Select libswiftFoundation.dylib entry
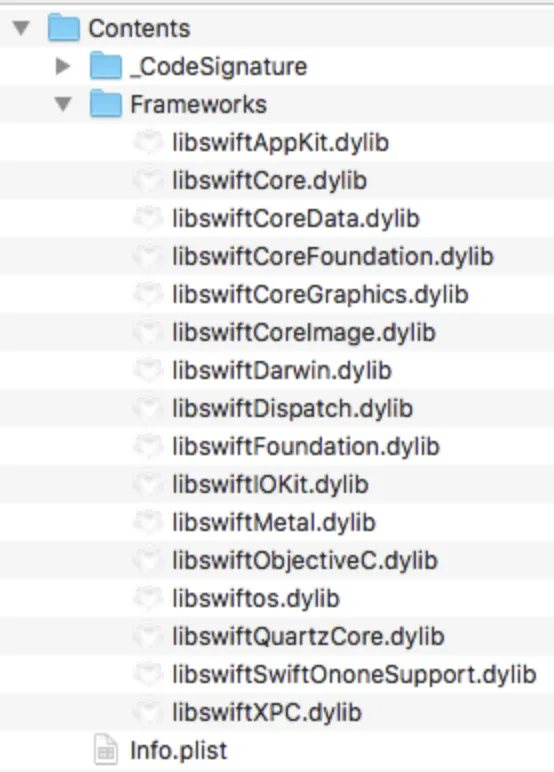Viewport: 554px width, 772px height. [x=306, y=446]
